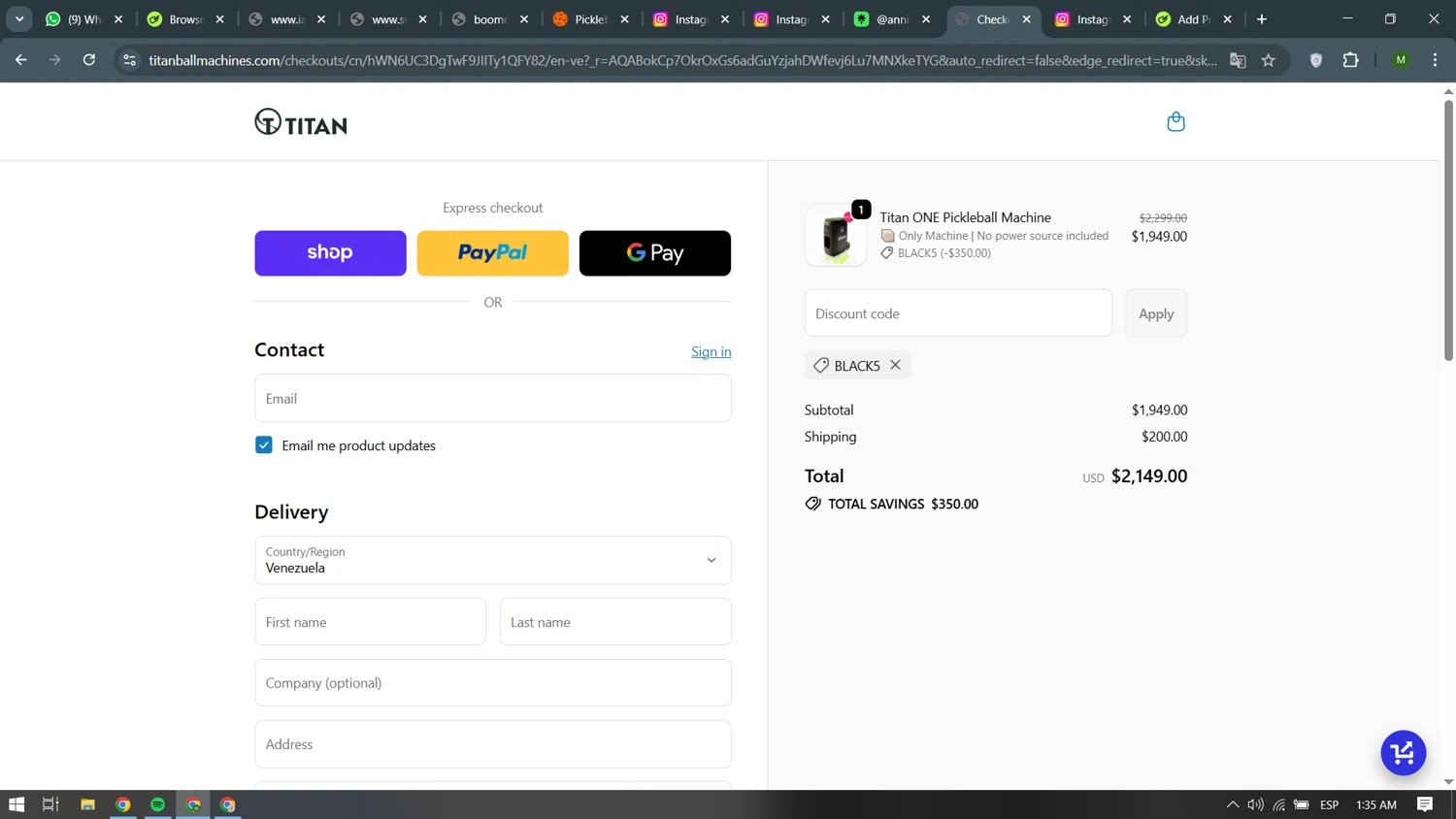Screen dimensions: 1456x819
Task: Open the browser shield icon
Action: pyautogui.click(x=1316, y=60)
